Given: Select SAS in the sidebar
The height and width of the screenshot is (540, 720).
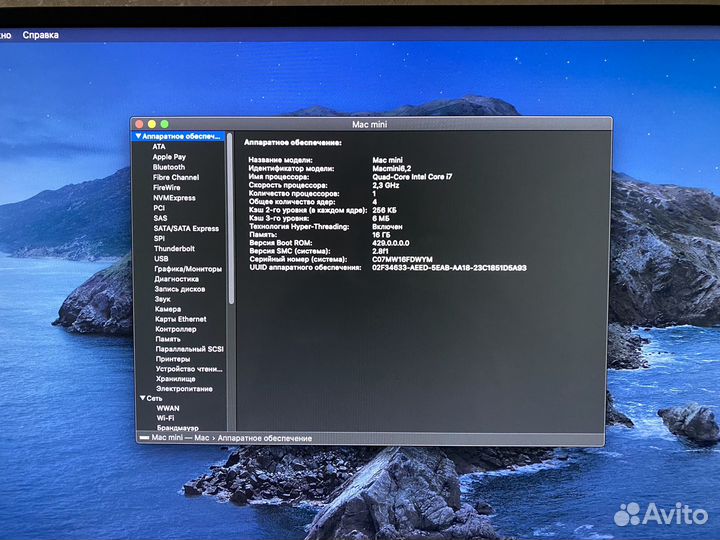Looking at the screenshot, I should (160, 218).
